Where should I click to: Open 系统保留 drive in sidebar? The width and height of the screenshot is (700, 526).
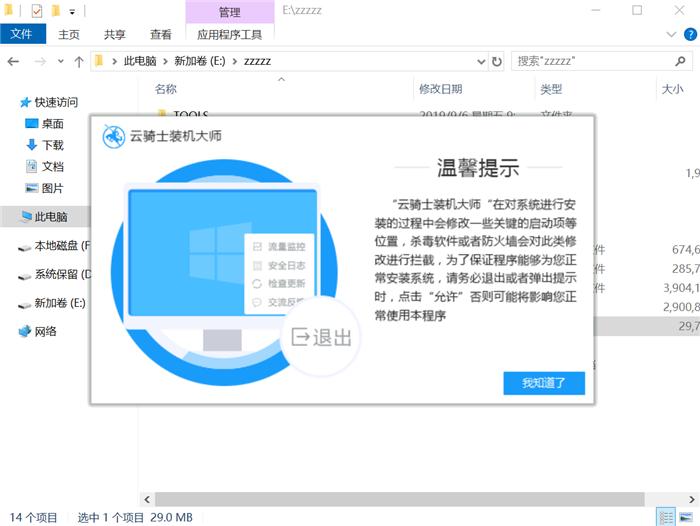[x=62, y=274]
